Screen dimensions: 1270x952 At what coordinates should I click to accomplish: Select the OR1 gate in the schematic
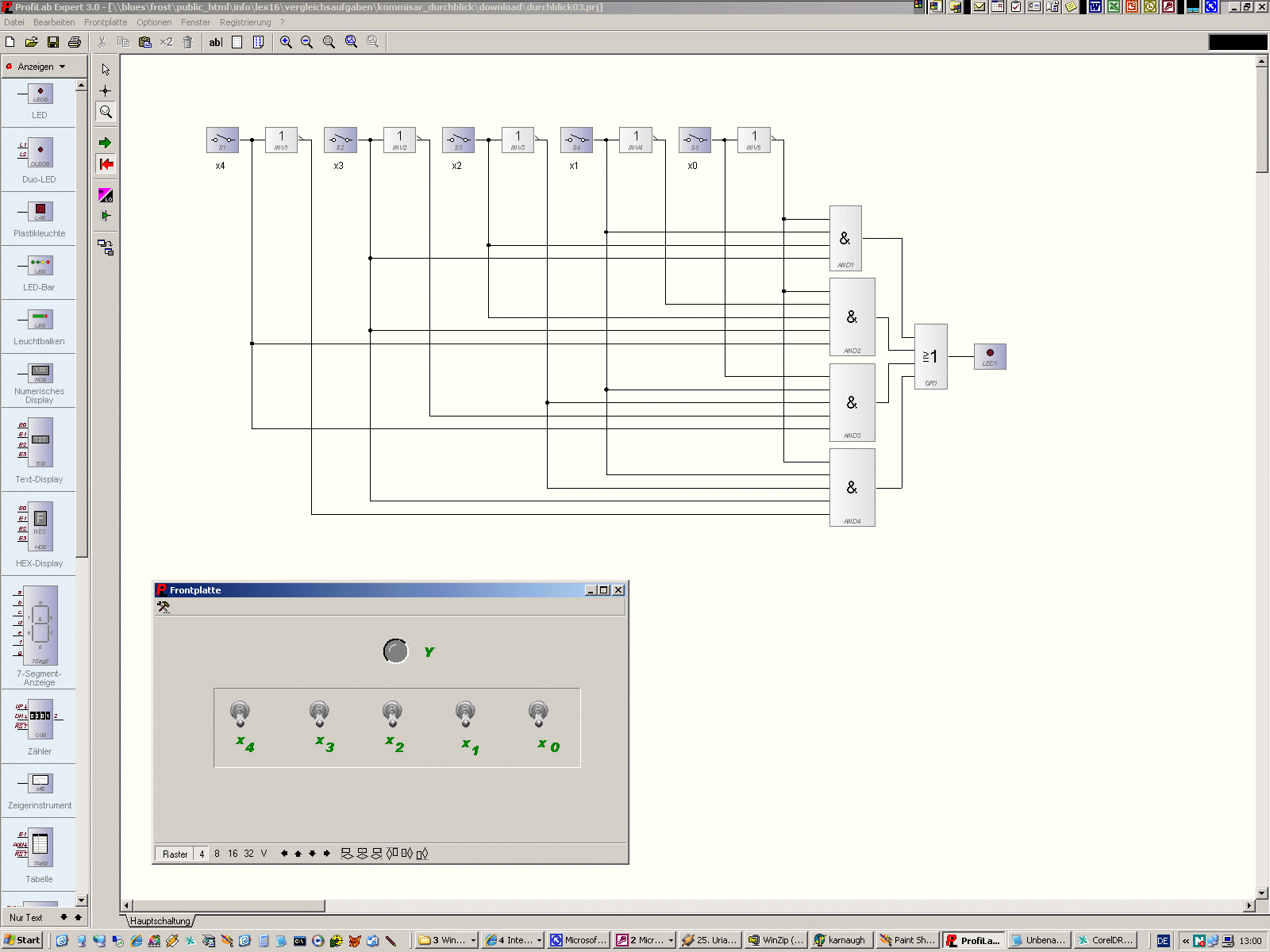tap(931, 356)
